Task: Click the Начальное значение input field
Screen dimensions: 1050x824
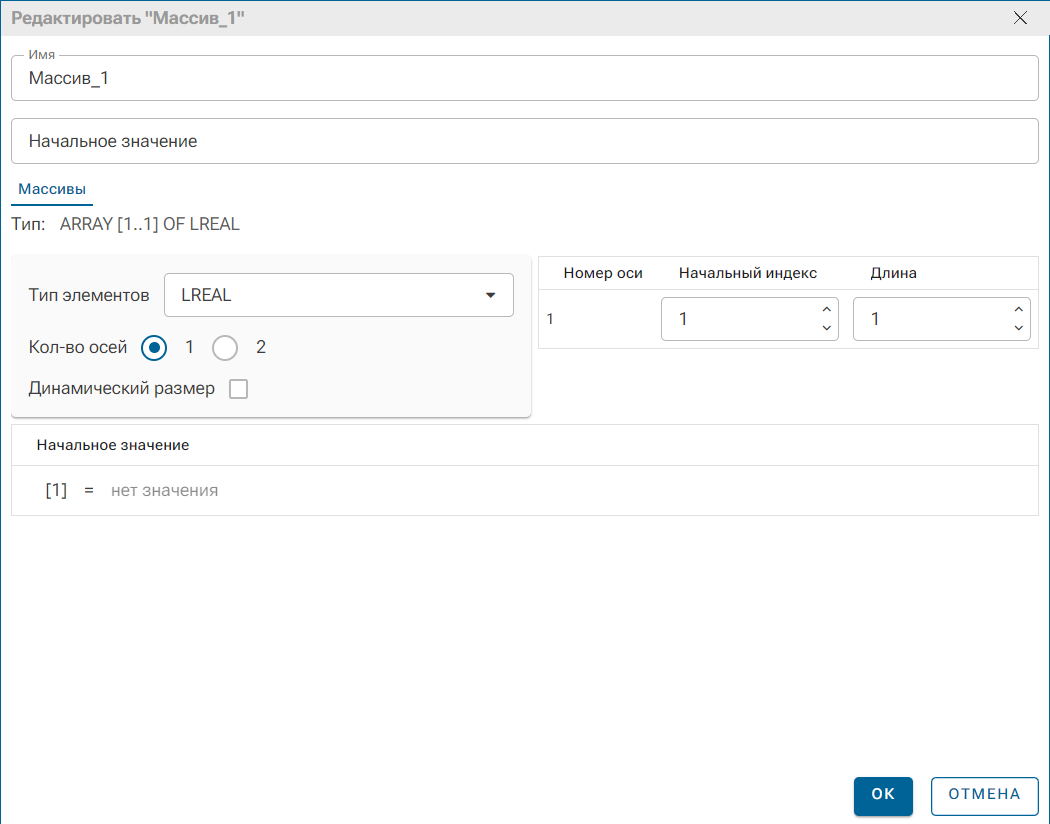Action: (x=524, y=141)
